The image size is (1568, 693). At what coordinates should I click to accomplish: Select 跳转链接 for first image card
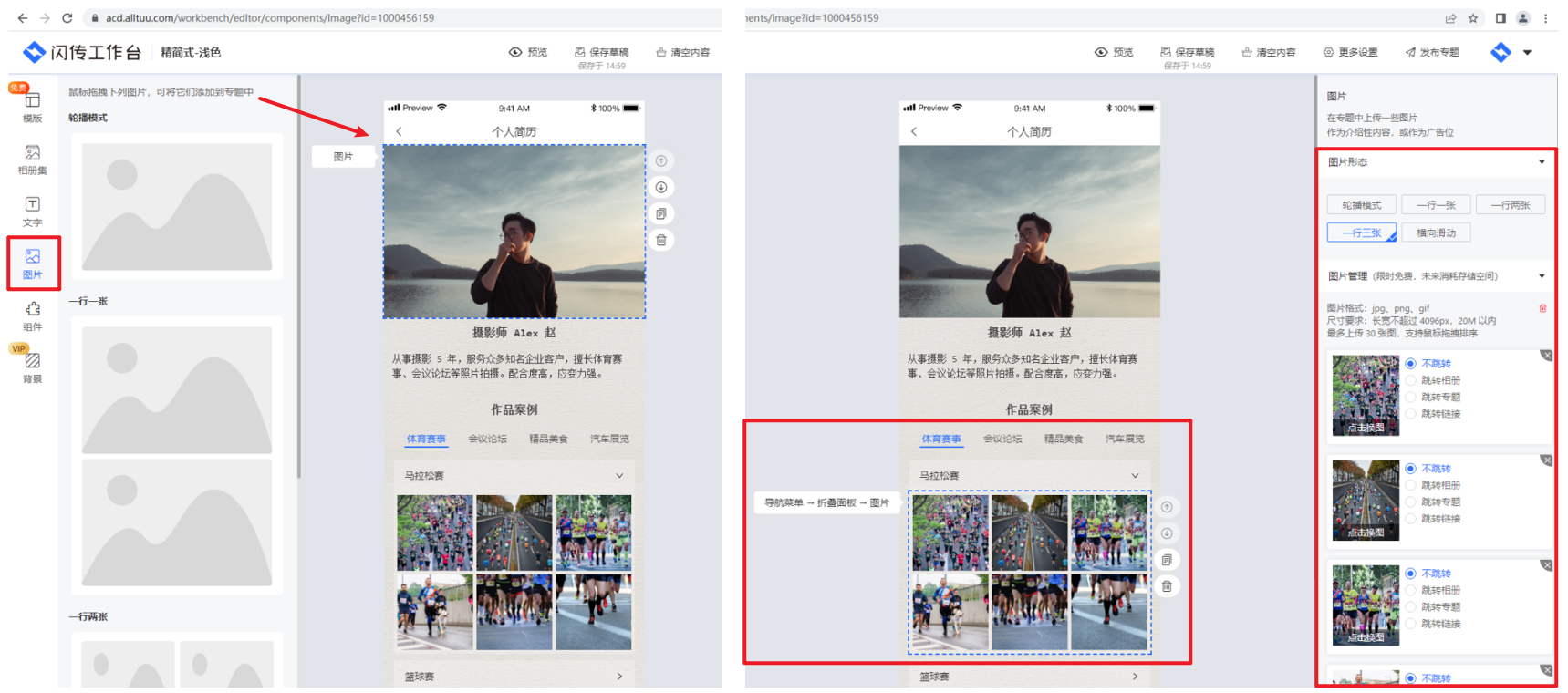(x=1433, y=414)
